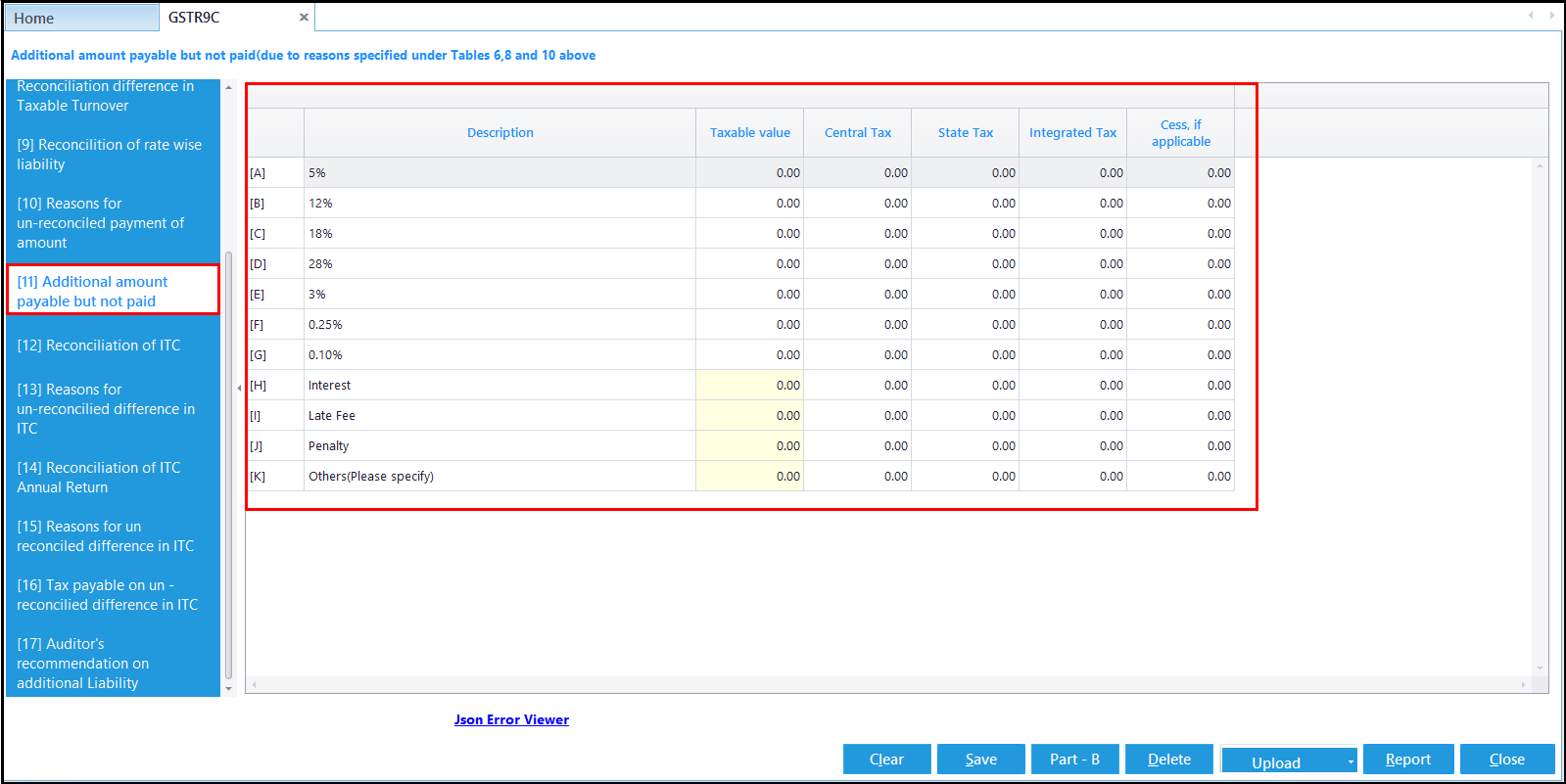This screenshot has width=1566, height=784.
Task: Switch to the Home tab
Action: pos(81,18)
